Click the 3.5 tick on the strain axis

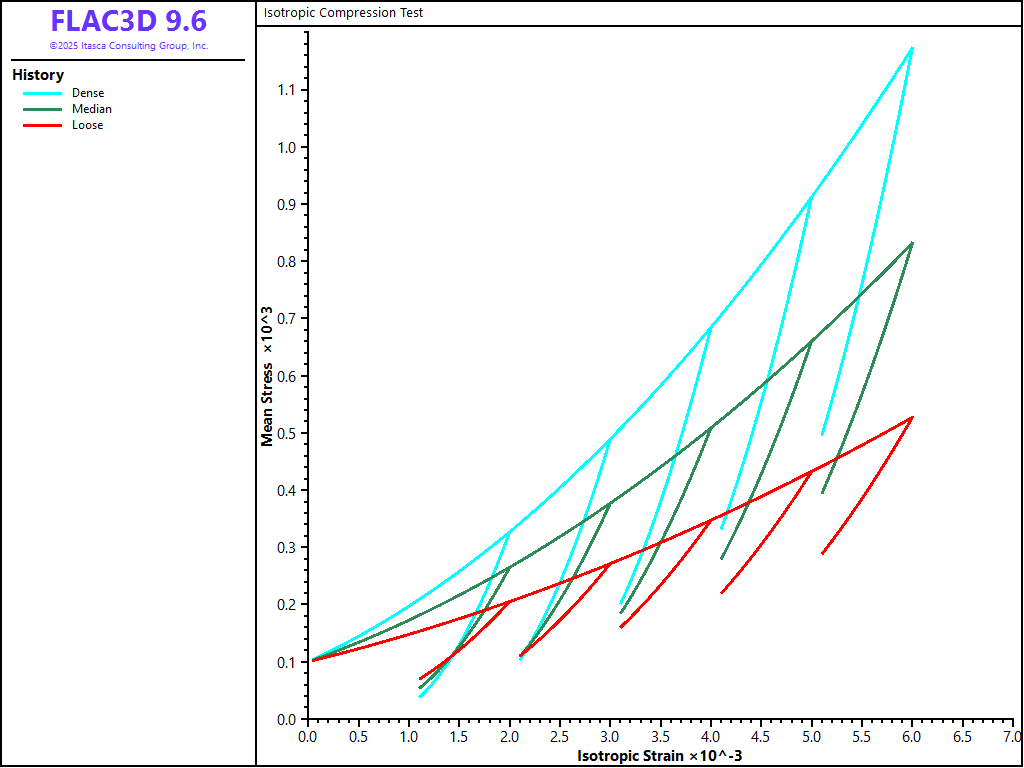(660, 736)
